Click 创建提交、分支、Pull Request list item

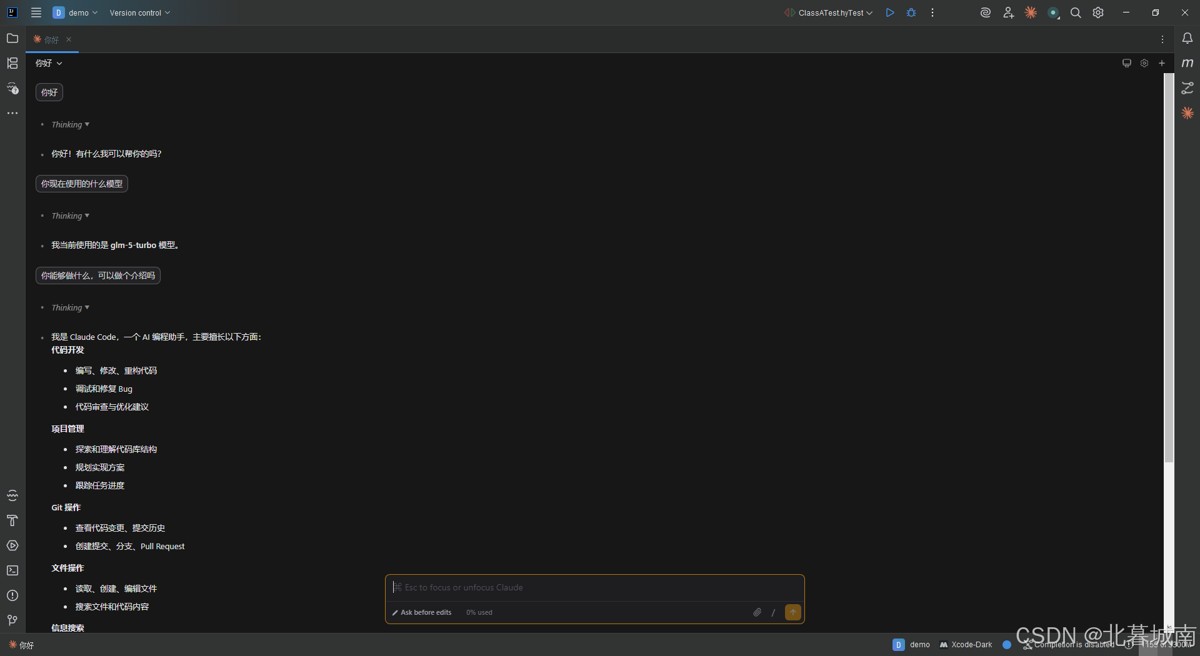[130, 546]
